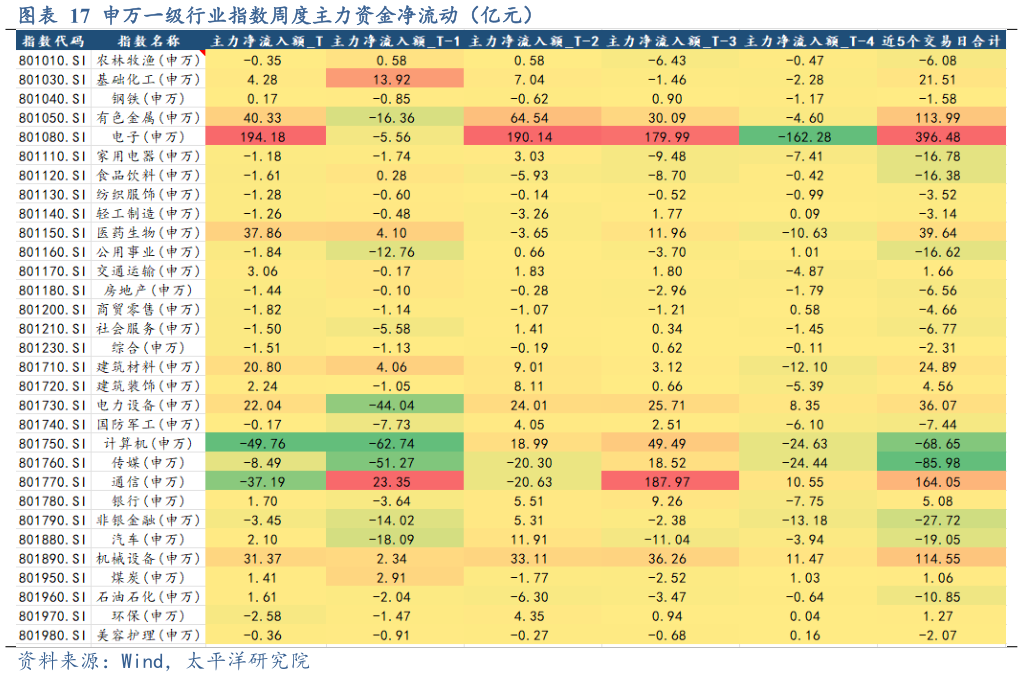
Task: Click the 113.99 total cell
Action: (941, 117)
